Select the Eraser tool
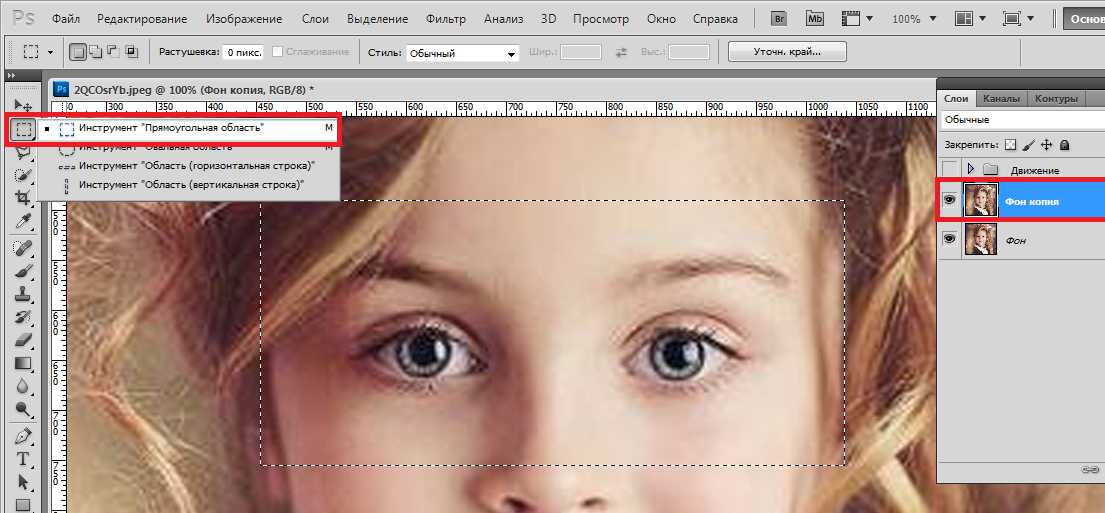 [x=23, y=340]
